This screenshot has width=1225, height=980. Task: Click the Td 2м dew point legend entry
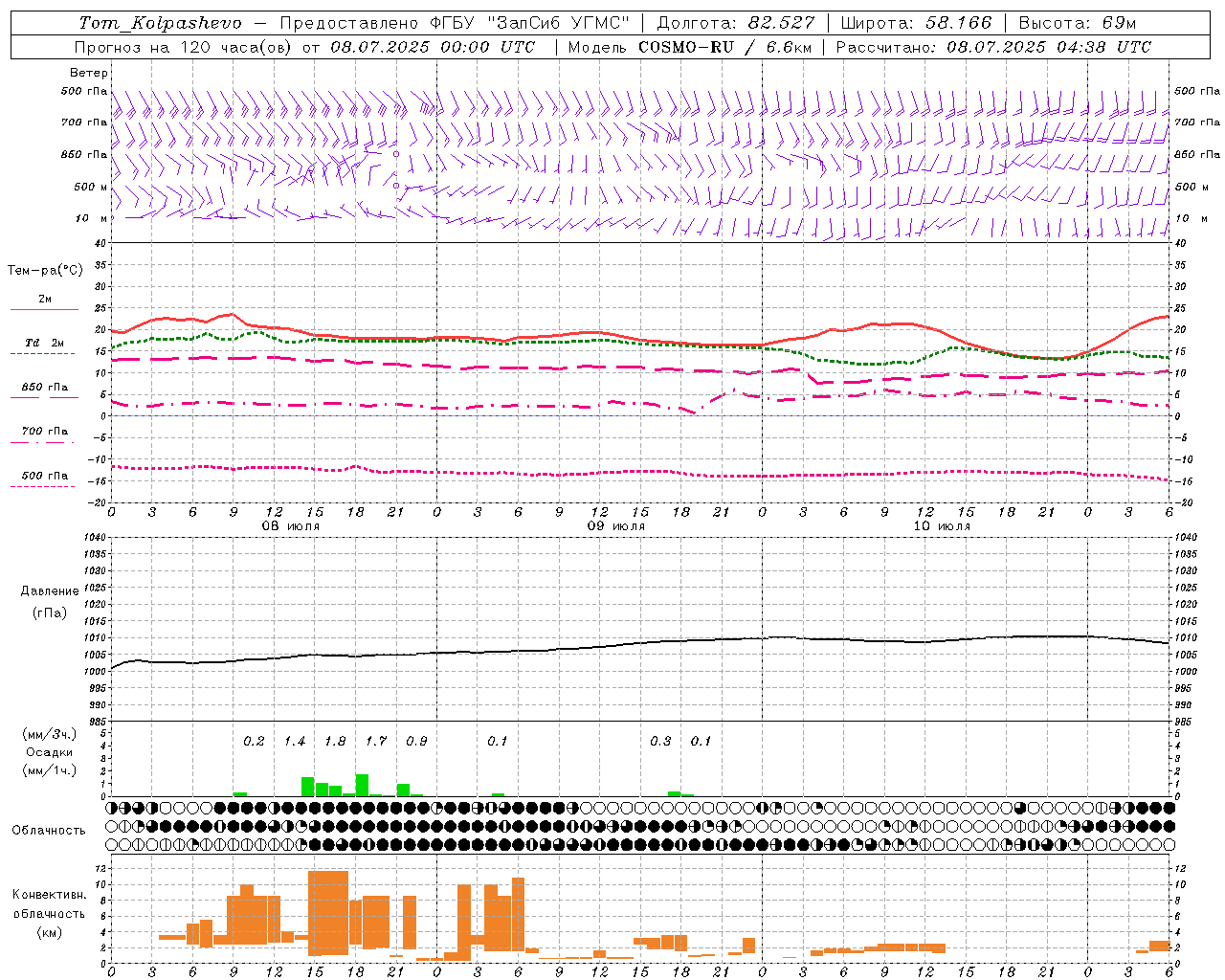45,343
